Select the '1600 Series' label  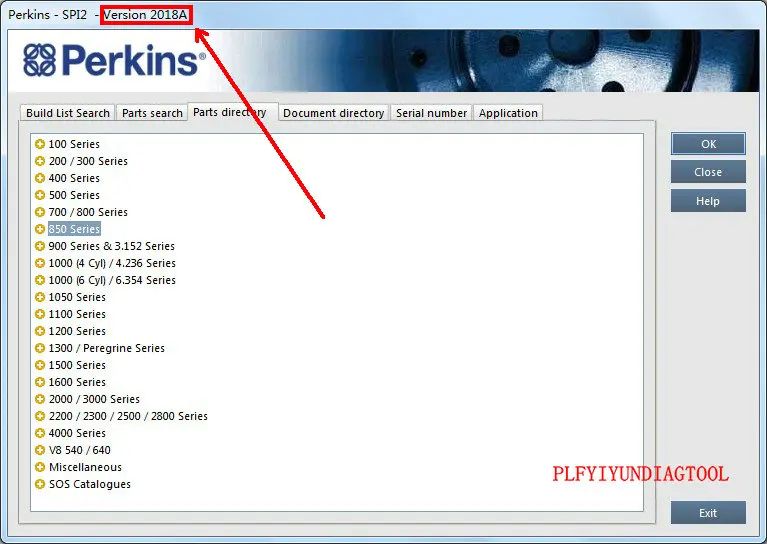coord(77,382)
